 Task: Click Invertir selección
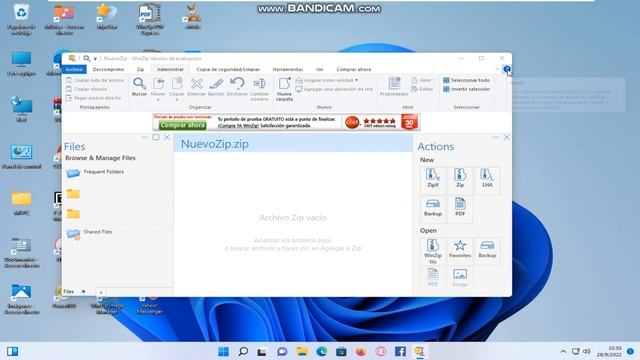tap(467, 89)
